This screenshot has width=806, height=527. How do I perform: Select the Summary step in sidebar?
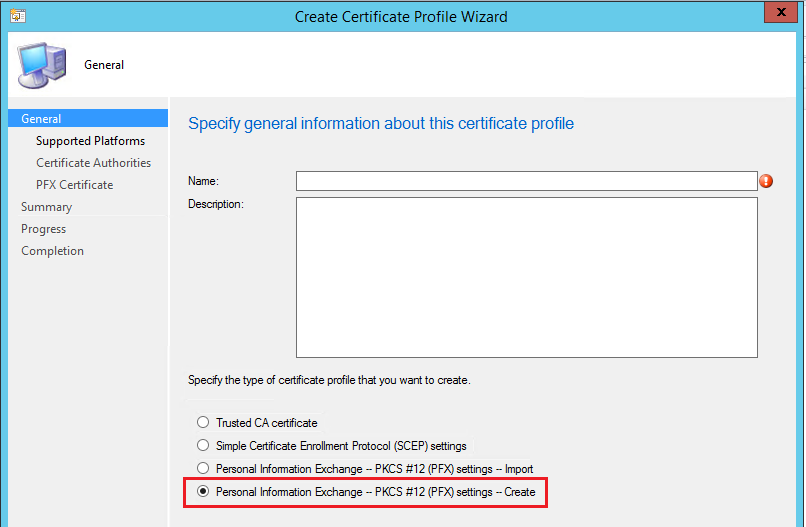click(x=46, y=207)
